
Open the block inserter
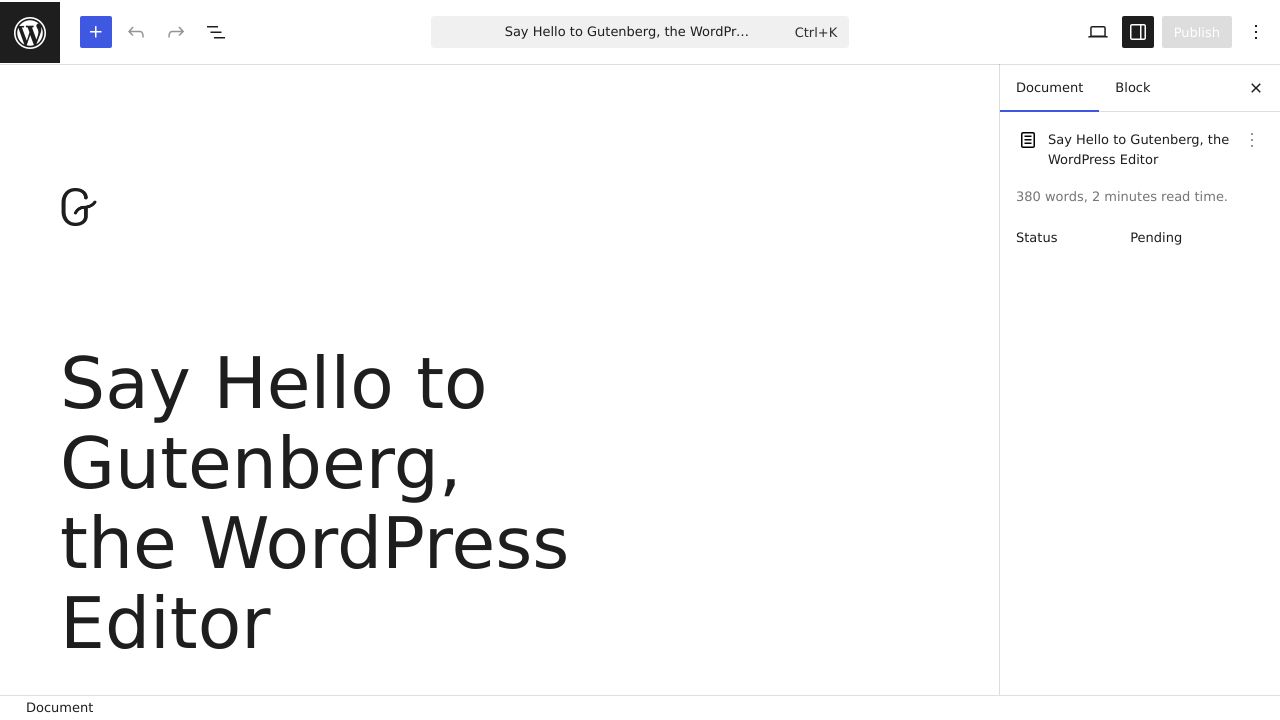(x=96, y=32)
